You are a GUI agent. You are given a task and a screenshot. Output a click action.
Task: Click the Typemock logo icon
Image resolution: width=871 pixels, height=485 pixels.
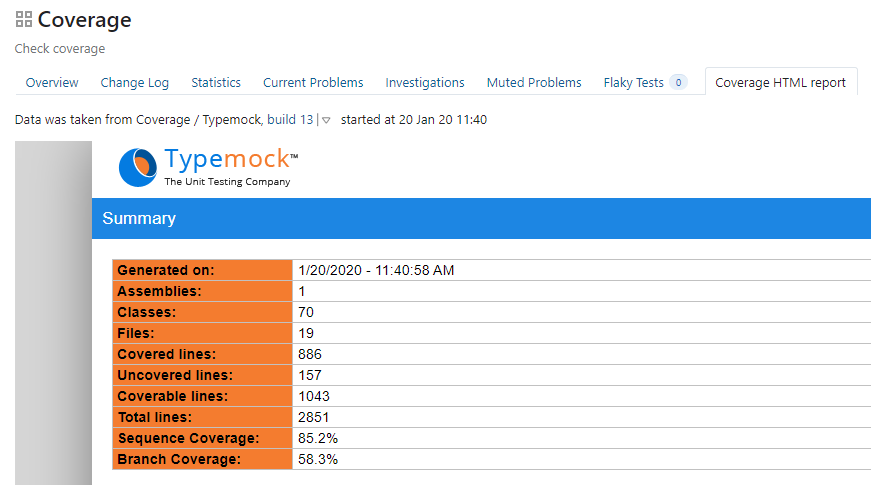point(137,167)
